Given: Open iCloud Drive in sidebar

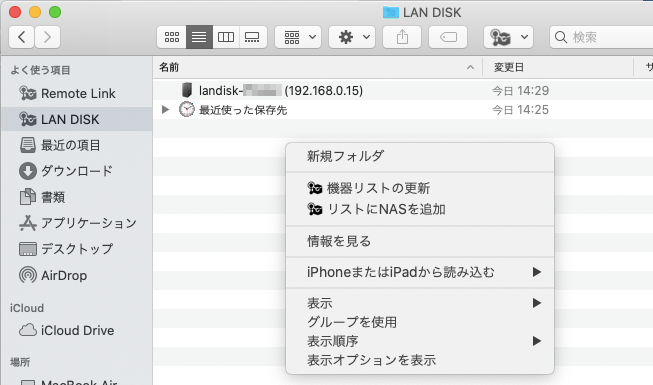Looking at the screenshot, I should [77, 330].
